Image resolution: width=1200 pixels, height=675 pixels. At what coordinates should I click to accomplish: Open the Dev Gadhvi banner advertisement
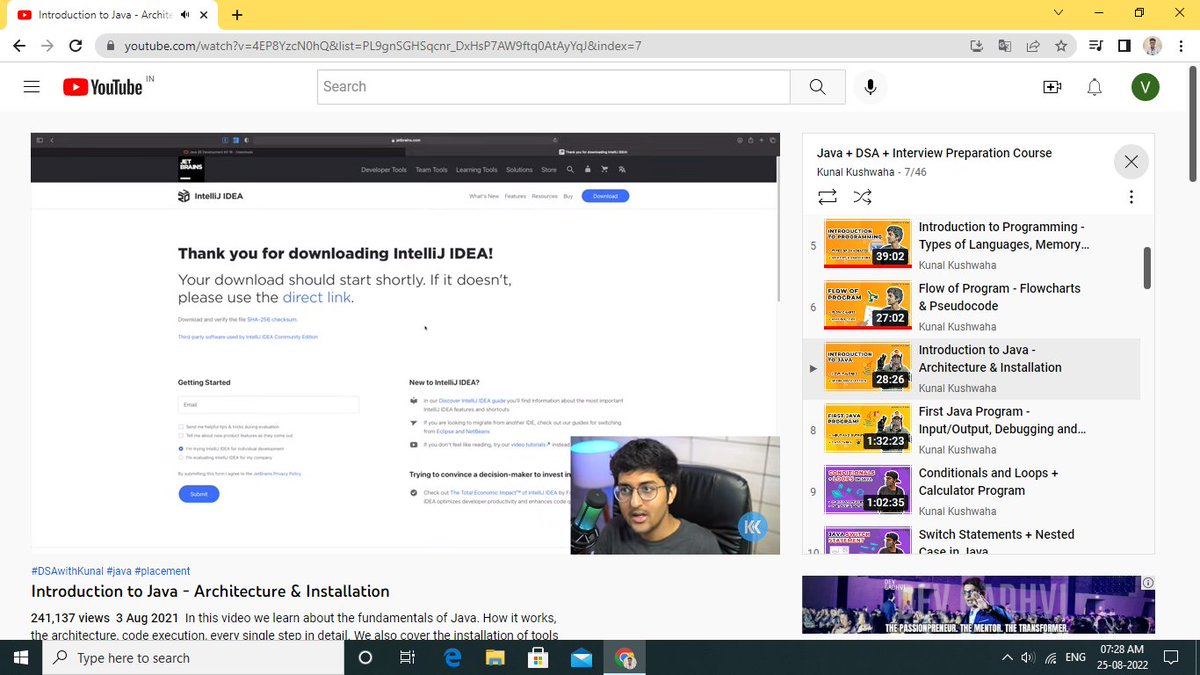point(978,605)
